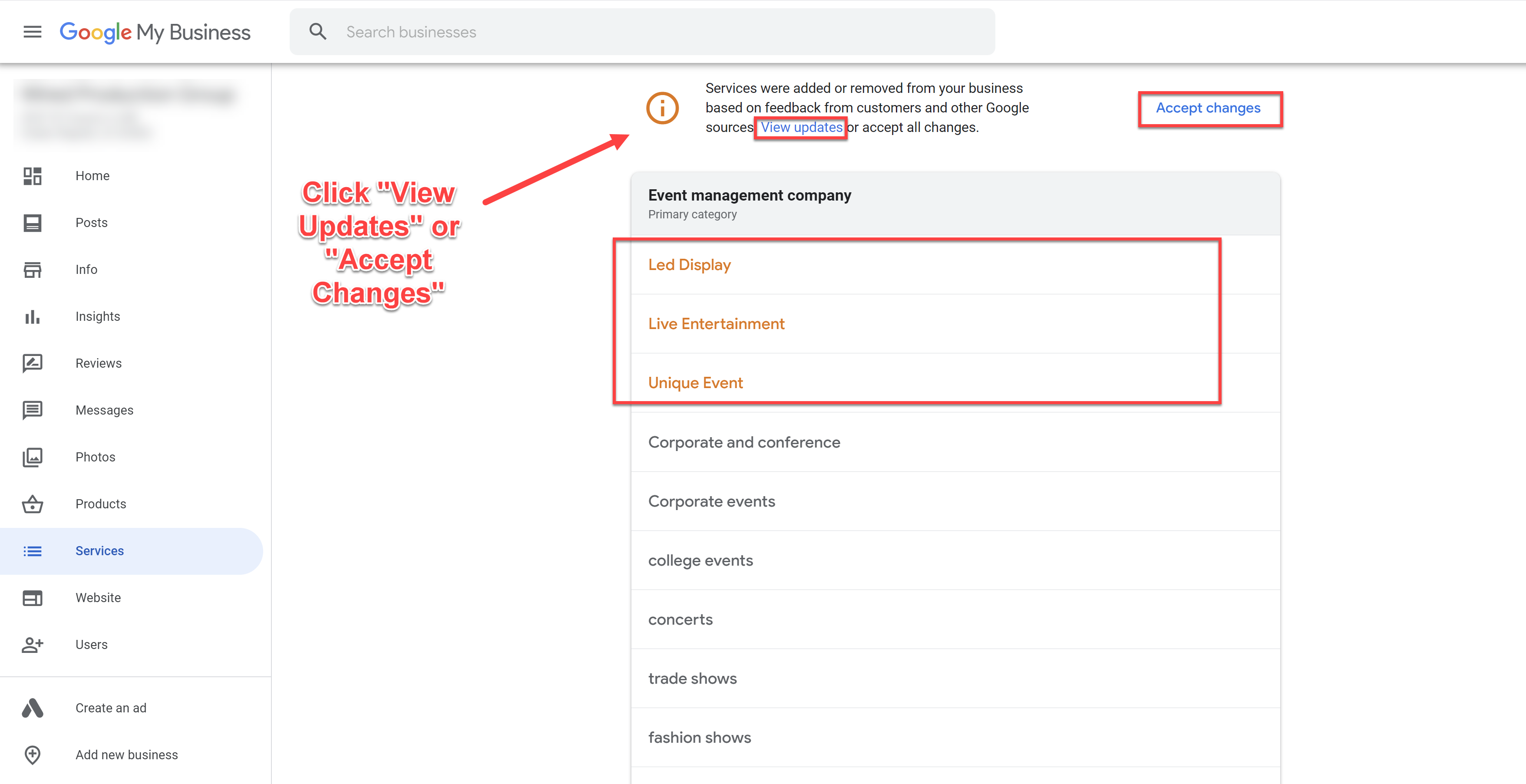Click the Products basket icon
This screenshot has height=784, width=1526.
33,504
